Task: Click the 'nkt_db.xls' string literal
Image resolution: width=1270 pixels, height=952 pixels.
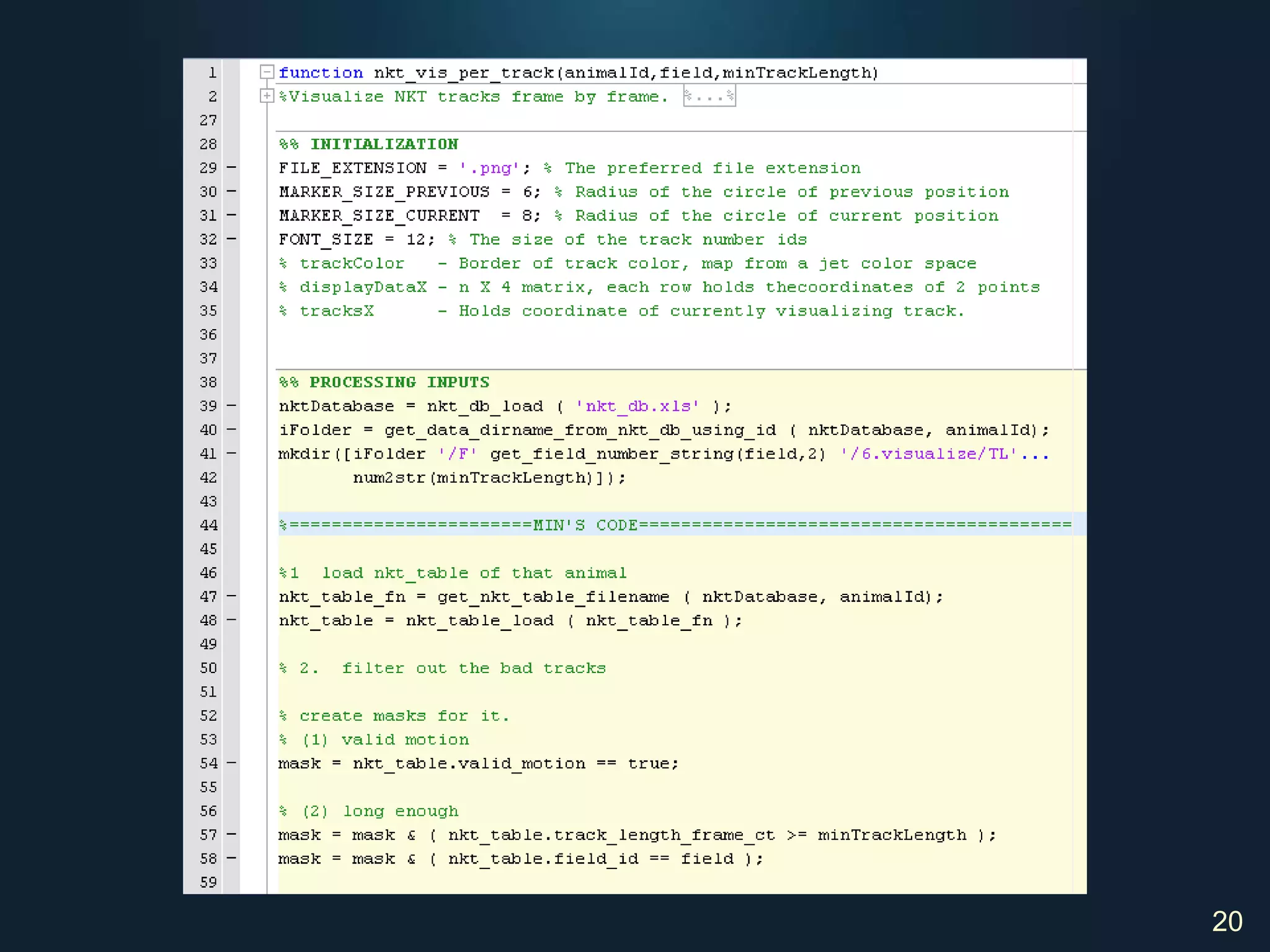Action: (x=637, y=407)
